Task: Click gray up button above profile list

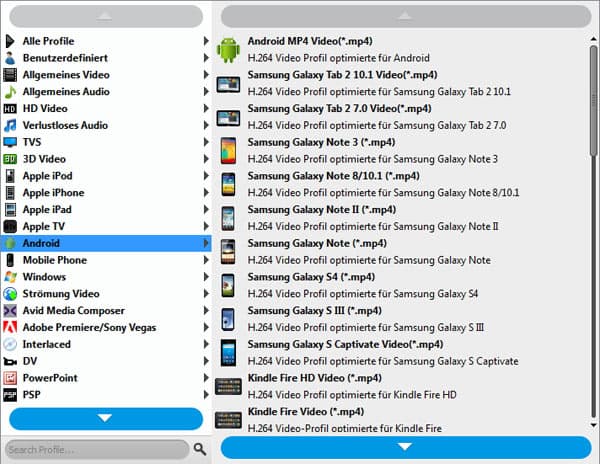Action: pos(406,16)
